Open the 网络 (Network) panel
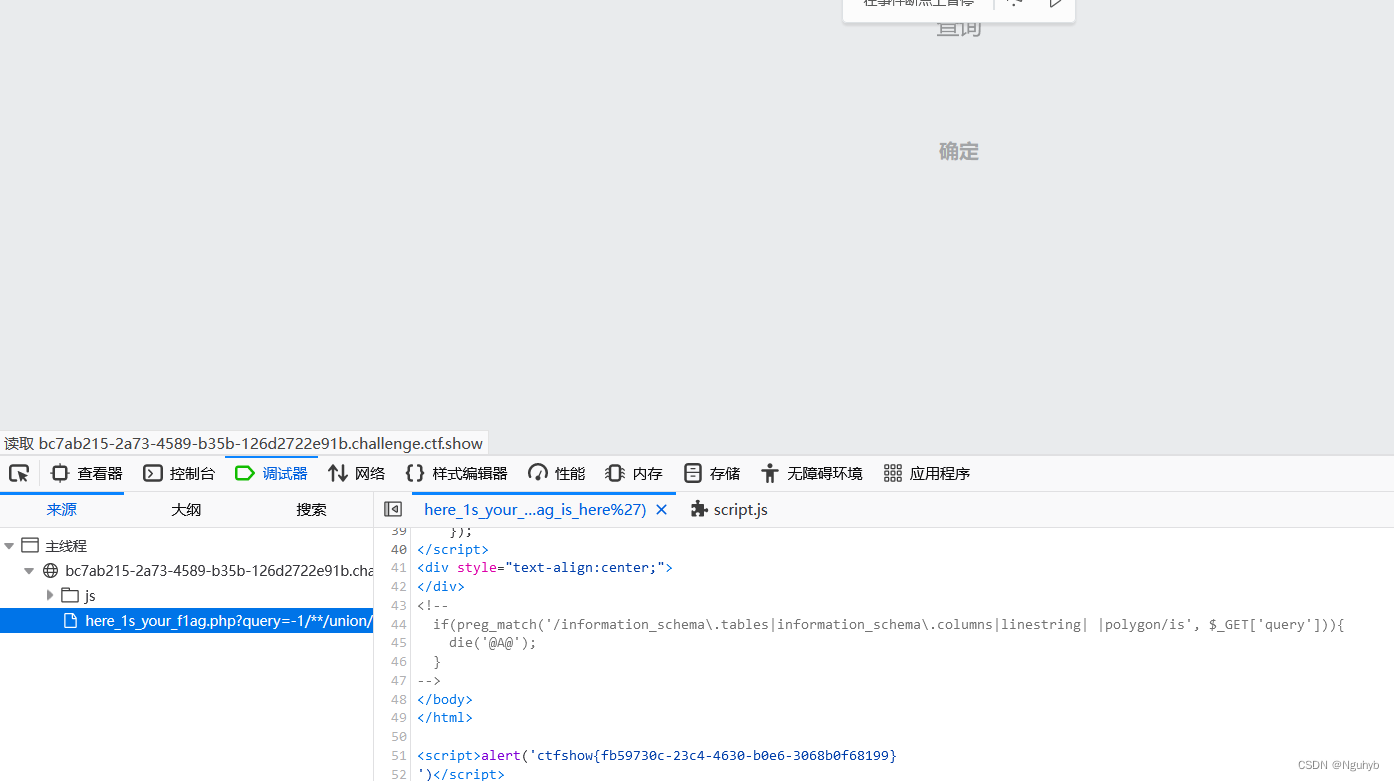 [356, 473]
